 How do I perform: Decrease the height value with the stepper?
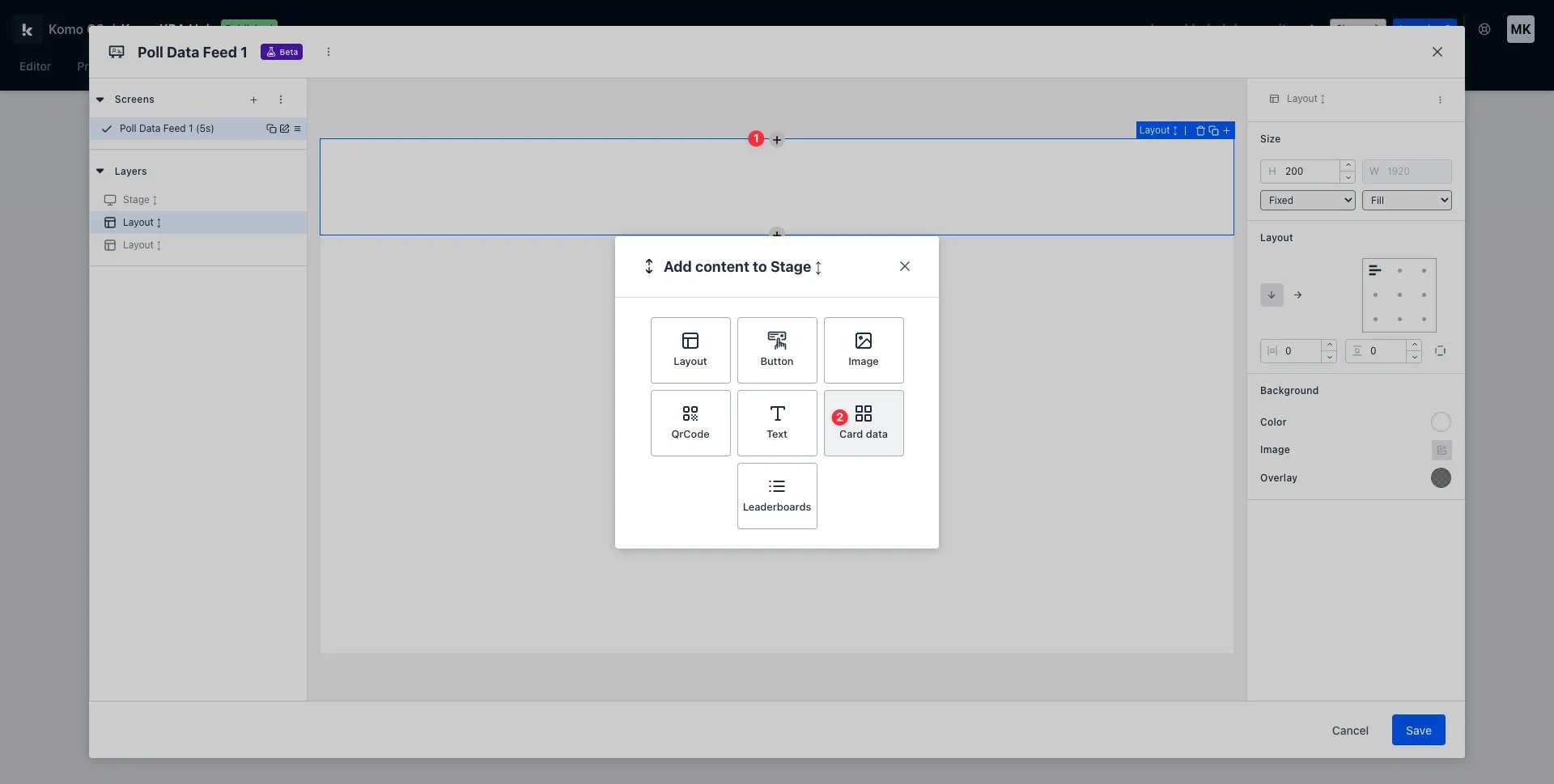[x=1348, y=177]
